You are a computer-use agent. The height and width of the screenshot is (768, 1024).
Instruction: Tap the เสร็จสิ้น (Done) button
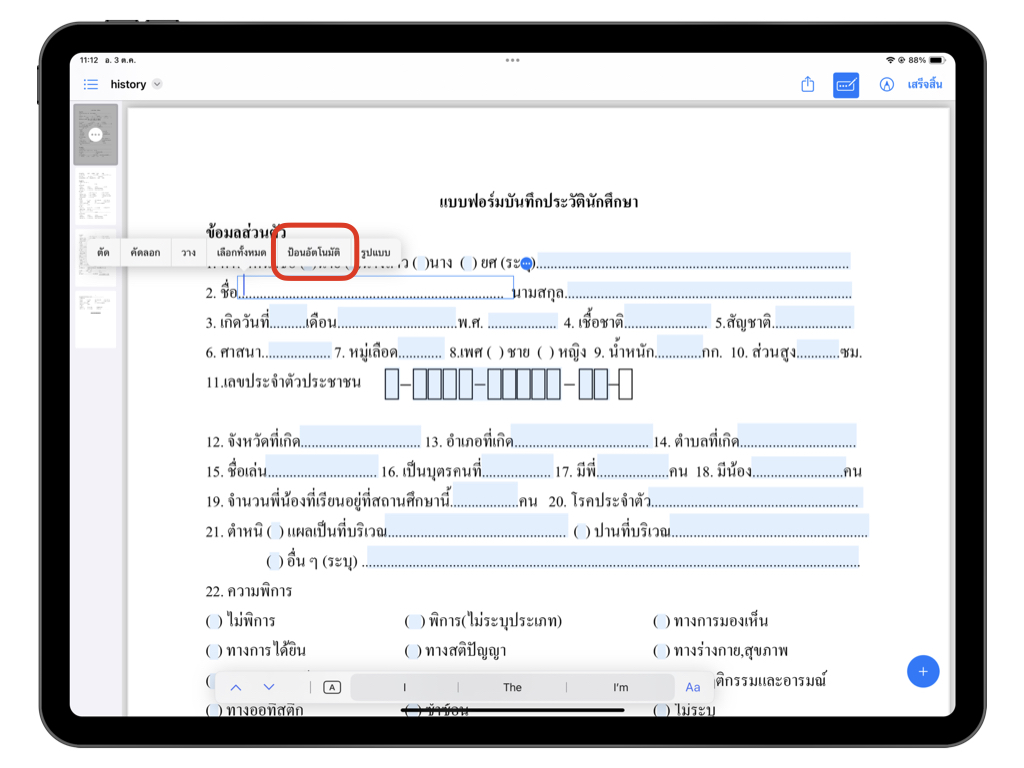[x=924, y=85]
